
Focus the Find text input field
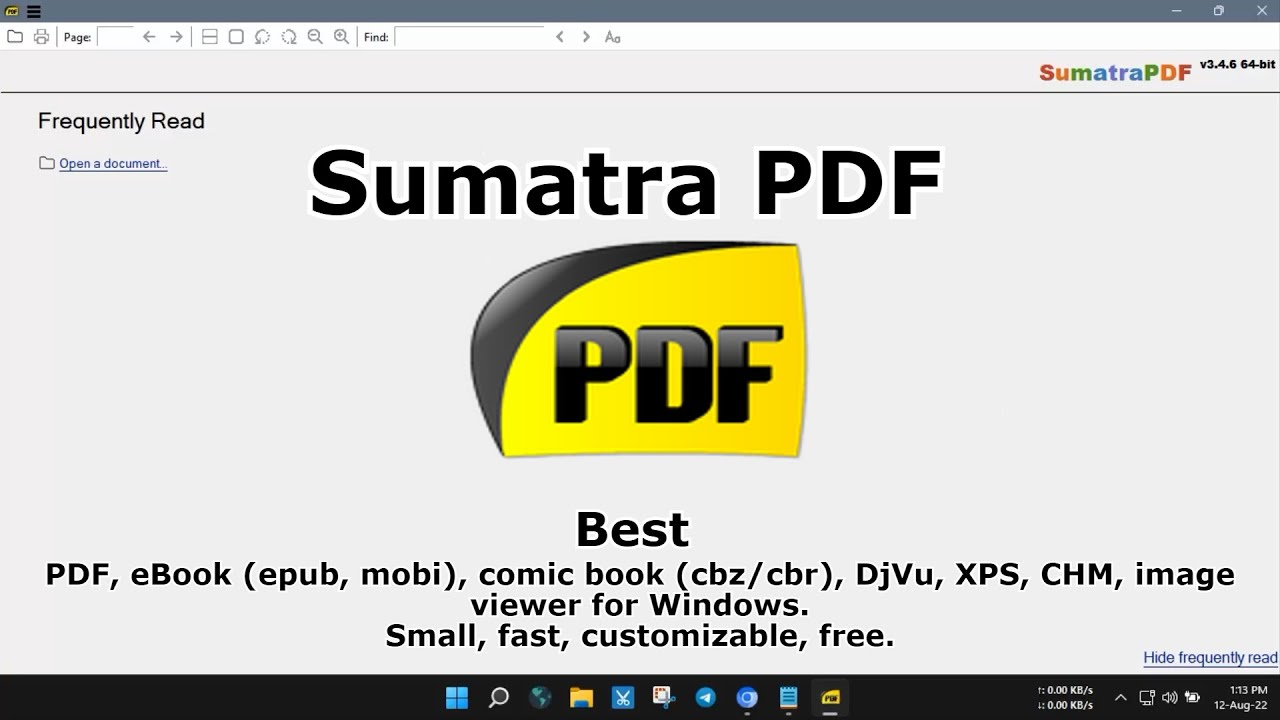[x=469, y=37]
